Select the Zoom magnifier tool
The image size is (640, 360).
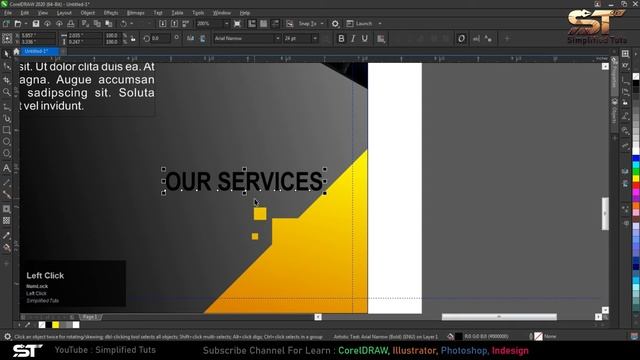click(x=7, y=92)
